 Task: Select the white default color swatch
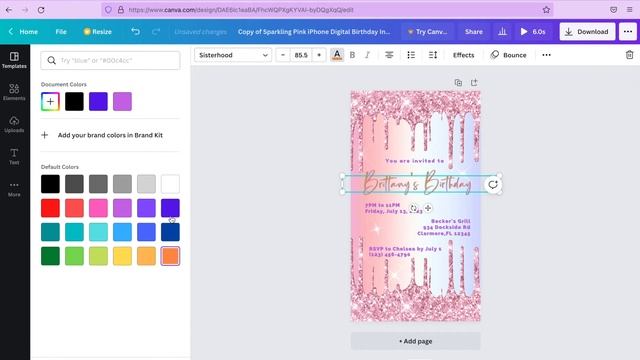(x=170, y=184)
